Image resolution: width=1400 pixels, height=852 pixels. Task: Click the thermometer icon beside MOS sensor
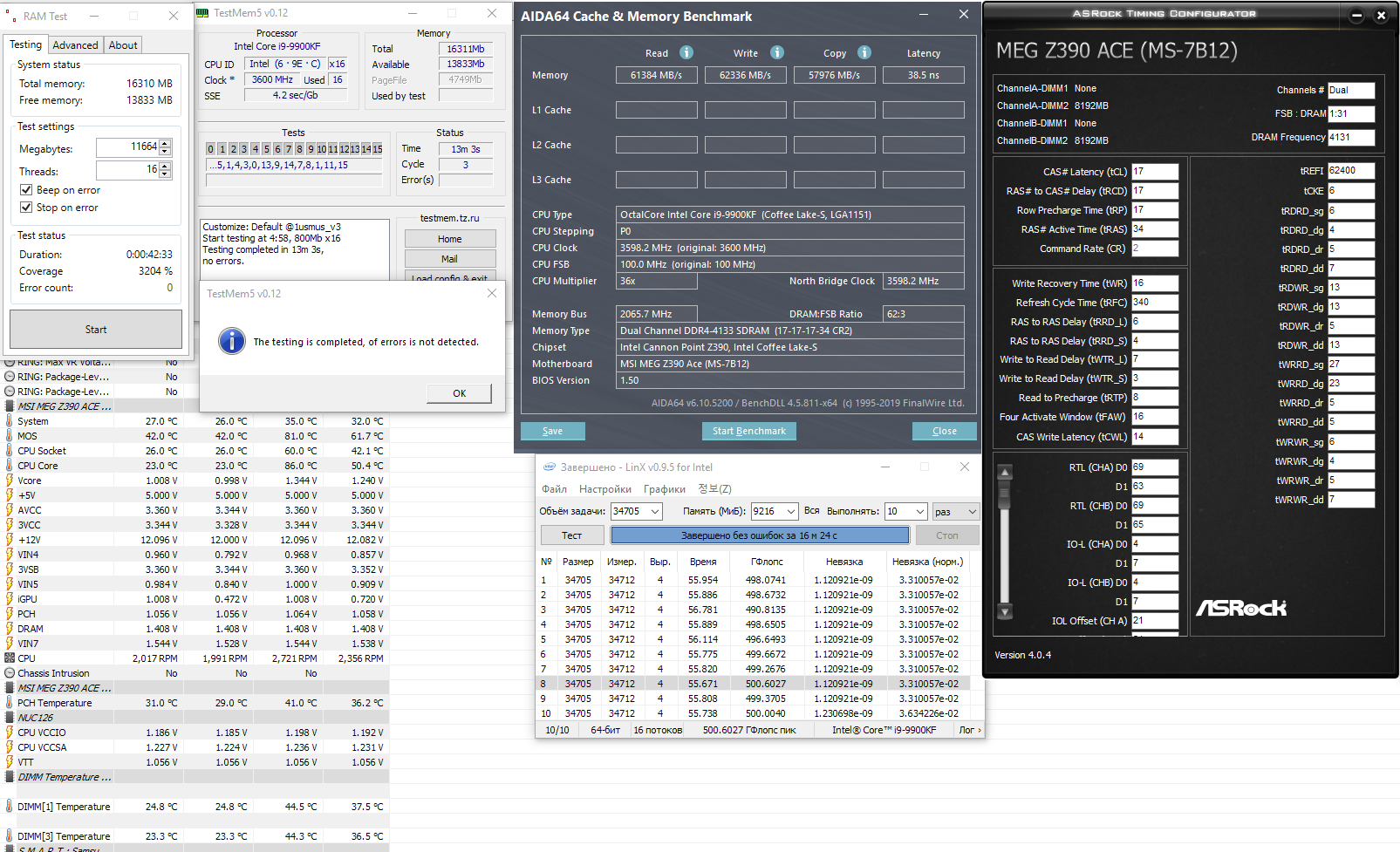(x=10, y=436)
